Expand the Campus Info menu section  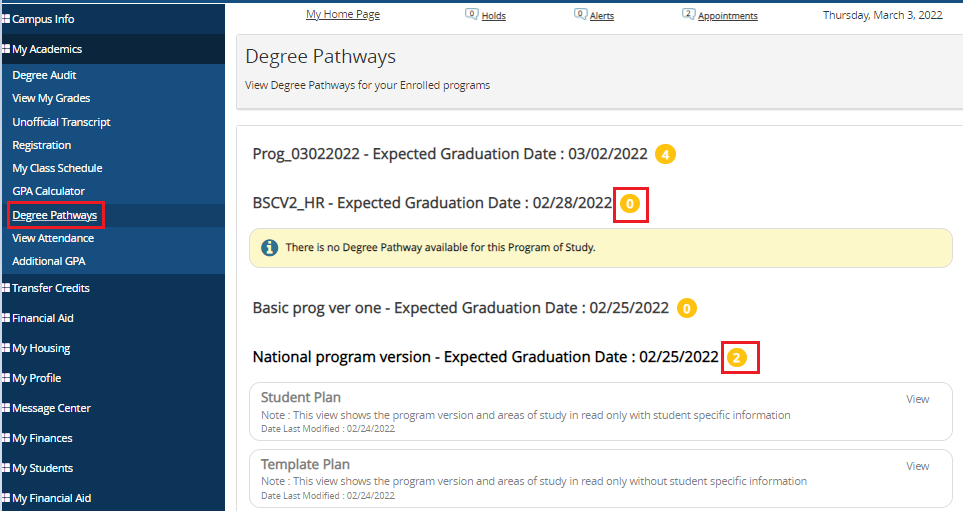[43, 19]
